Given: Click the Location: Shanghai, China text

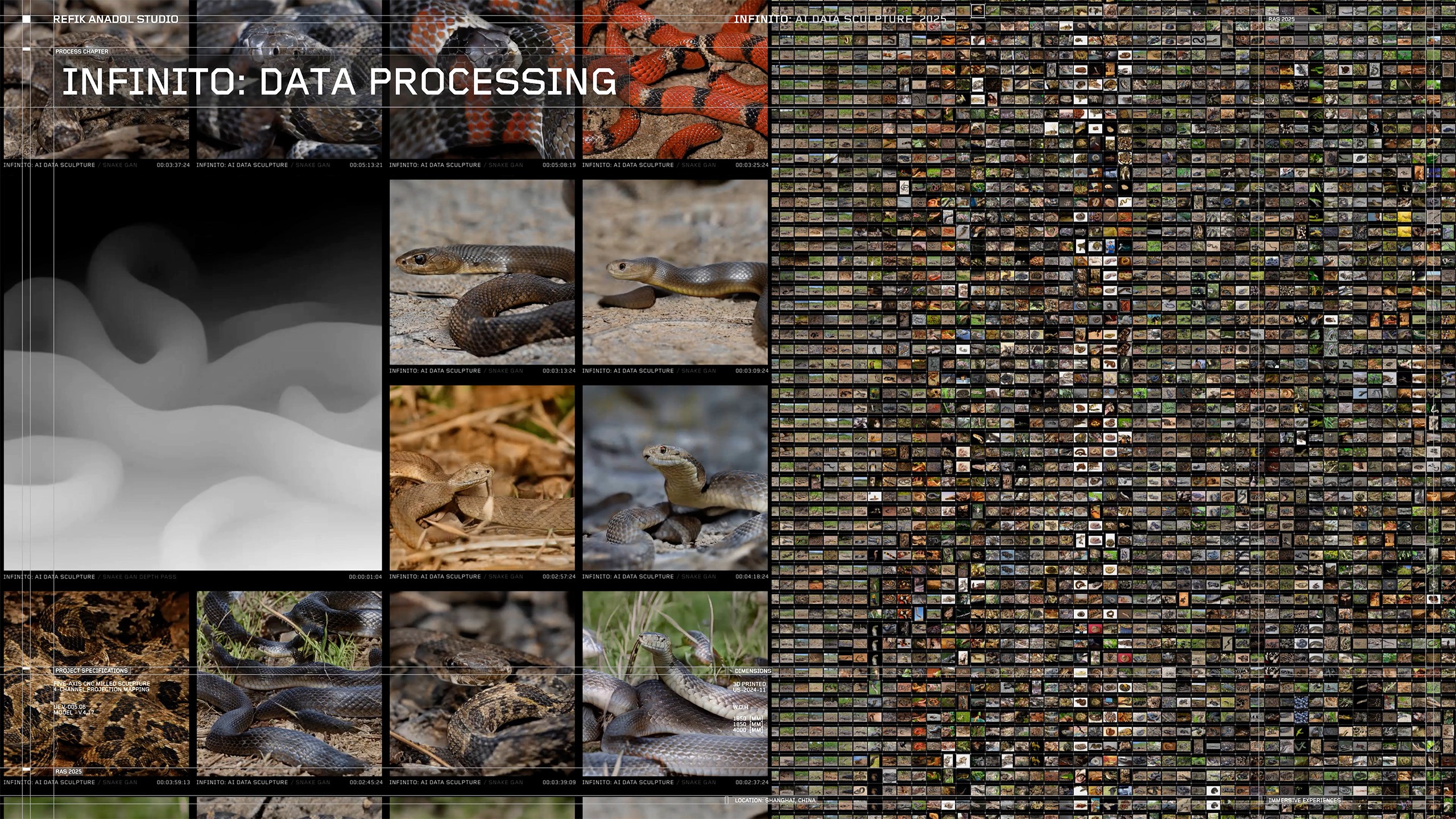Looking at the screenshot, I should pos(775,800).
